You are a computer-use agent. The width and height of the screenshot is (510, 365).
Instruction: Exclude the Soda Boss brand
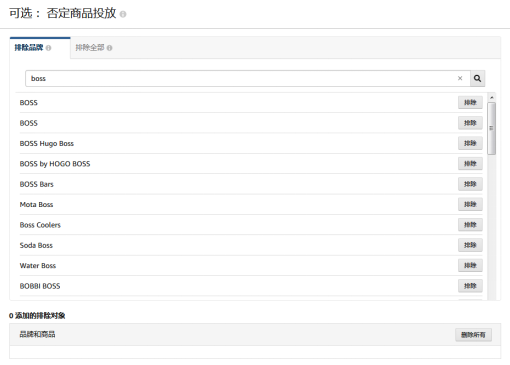pyautogui.click(x=470, y=245)
